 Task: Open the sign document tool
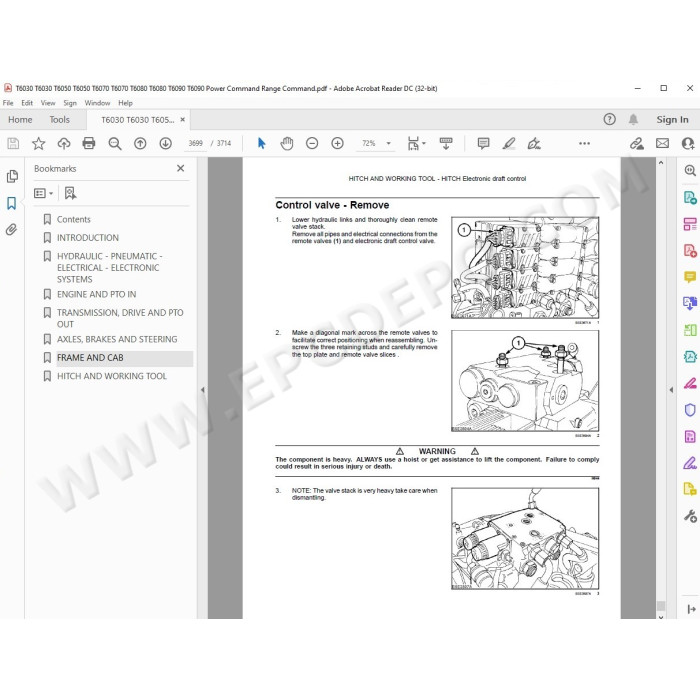pos(534,143)
